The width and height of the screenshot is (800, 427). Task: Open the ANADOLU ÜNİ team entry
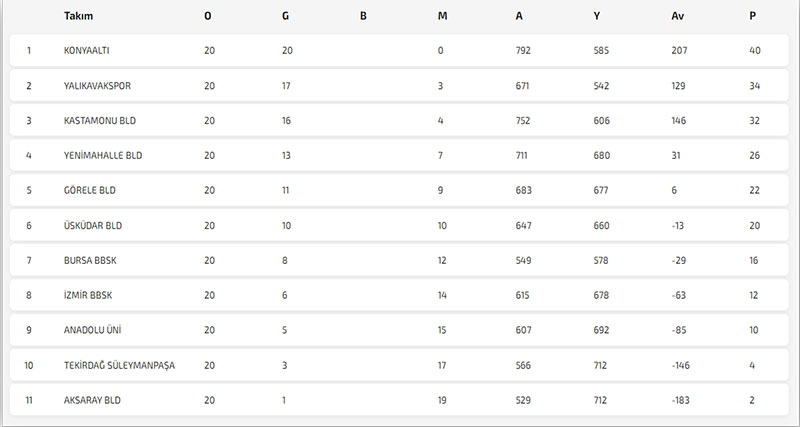click(x=92, y=330)
